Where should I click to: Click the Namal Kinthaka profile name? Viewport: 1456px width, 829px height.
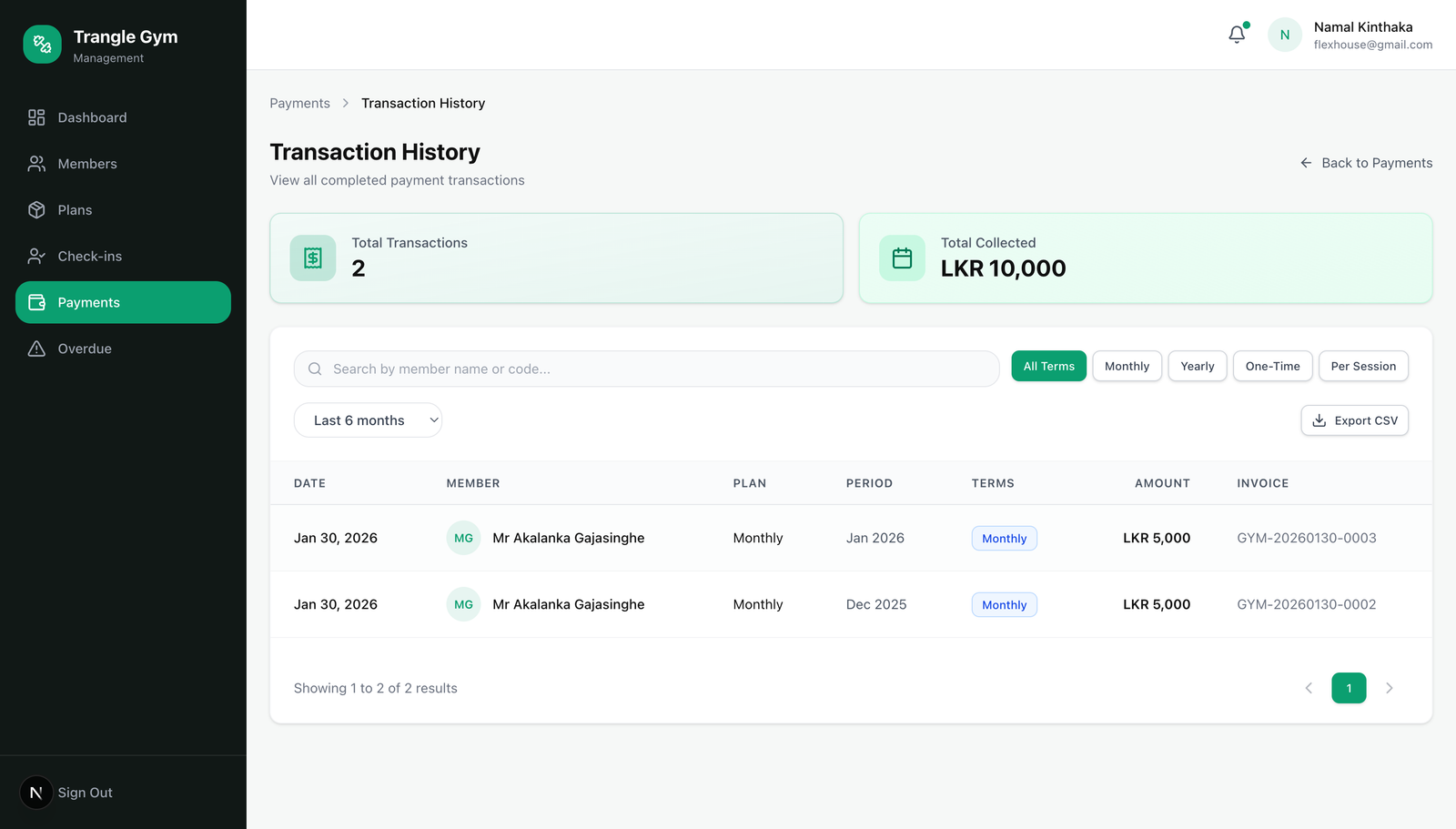[1363, 27]
